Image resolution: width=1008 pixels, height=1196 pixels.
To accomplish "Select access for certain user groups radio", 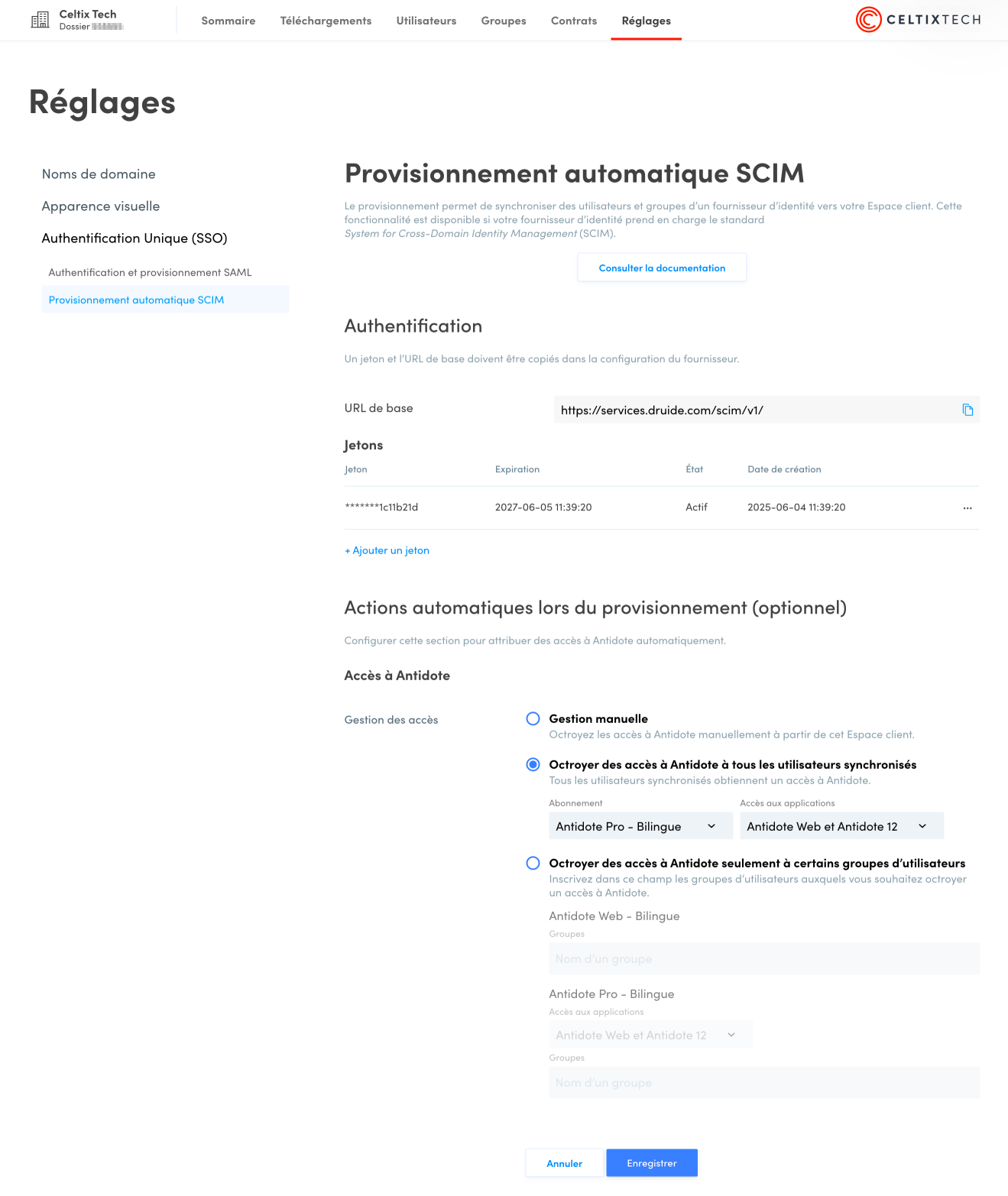I will [x=533, y=863].
